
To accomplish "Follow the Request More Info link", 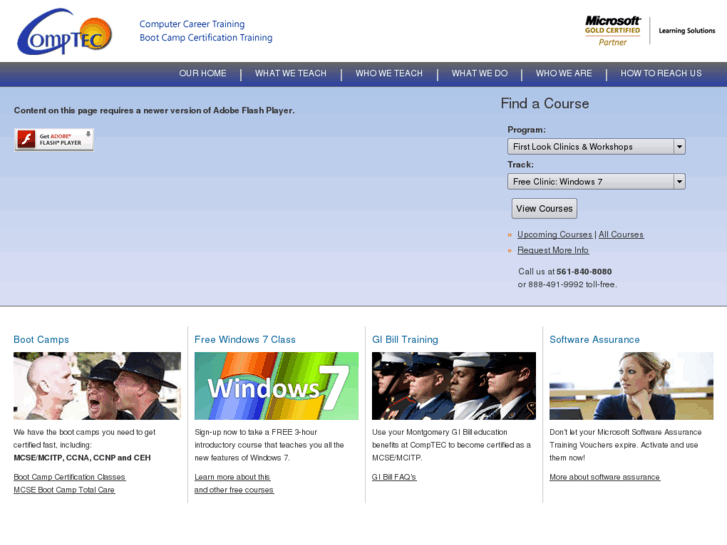I will coord(553,250).
